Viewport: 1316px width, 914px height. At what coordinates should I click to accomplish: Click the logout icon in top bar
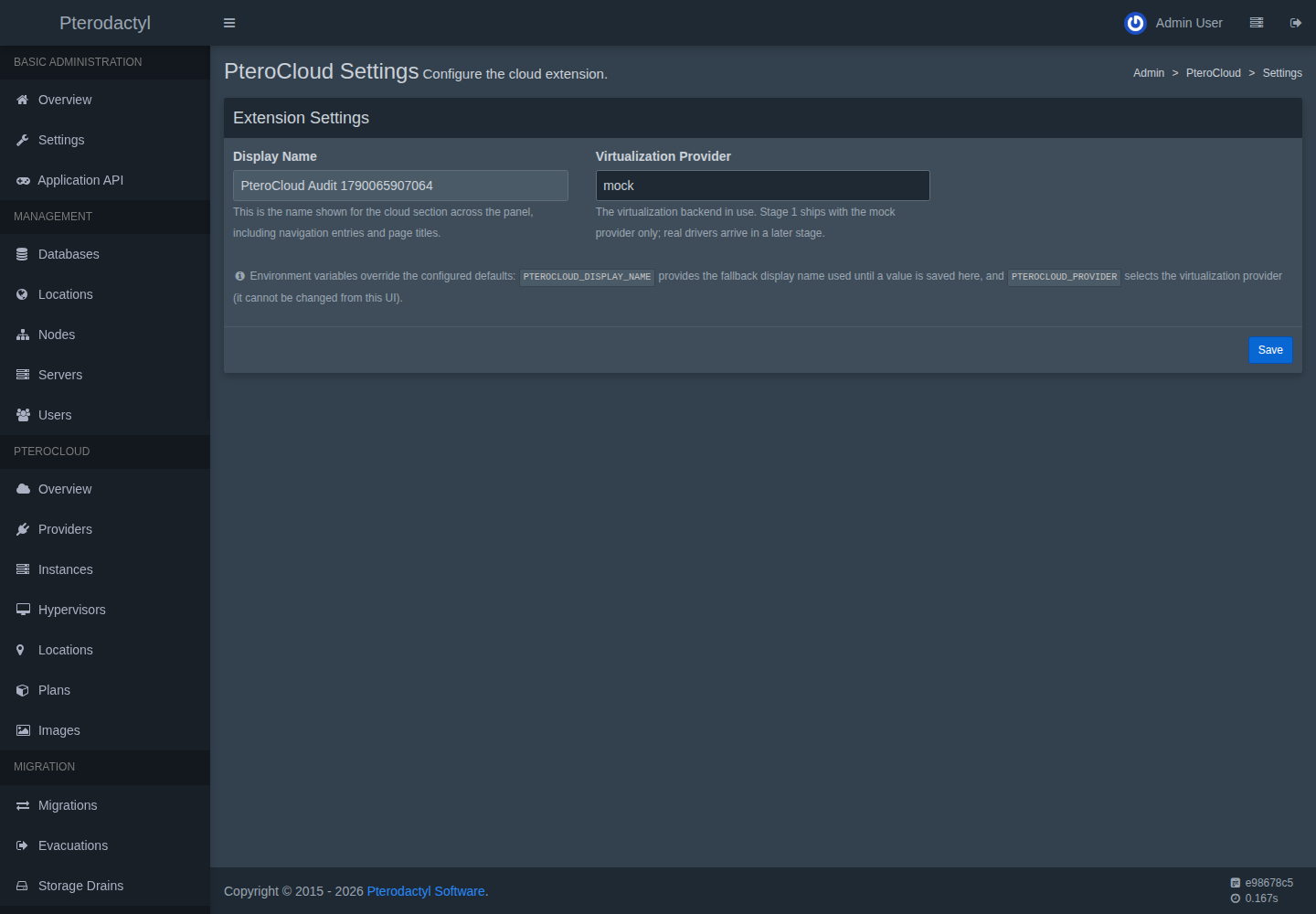(1296, 23)
